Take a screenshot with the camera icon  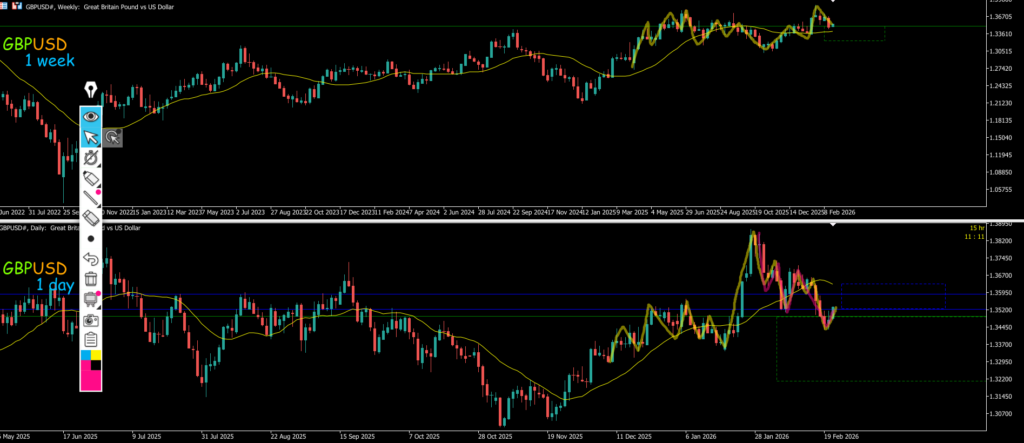pos(91,319)
